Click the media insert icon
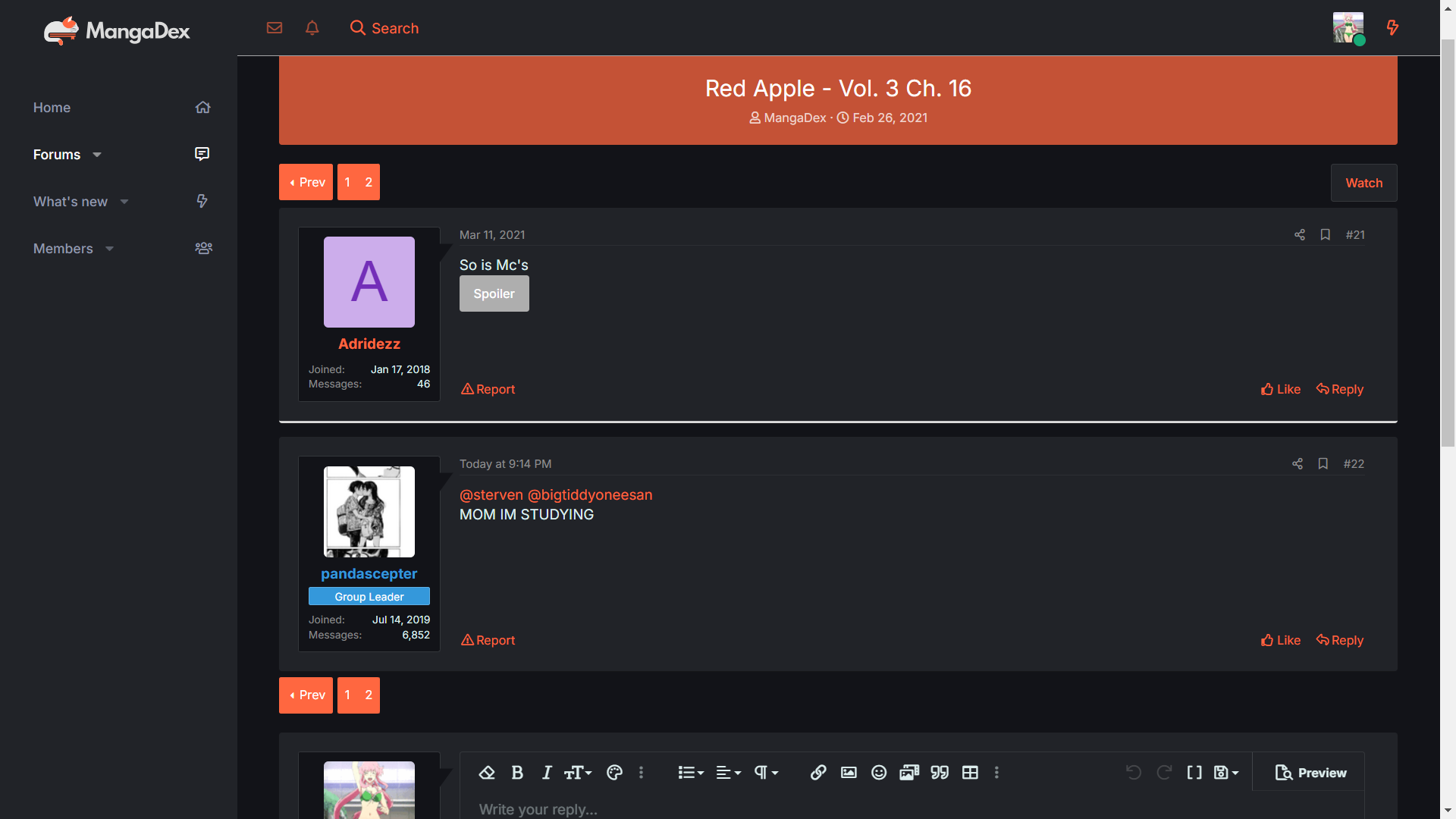The height and width of the screenshot is (819, 1456). 909,773
